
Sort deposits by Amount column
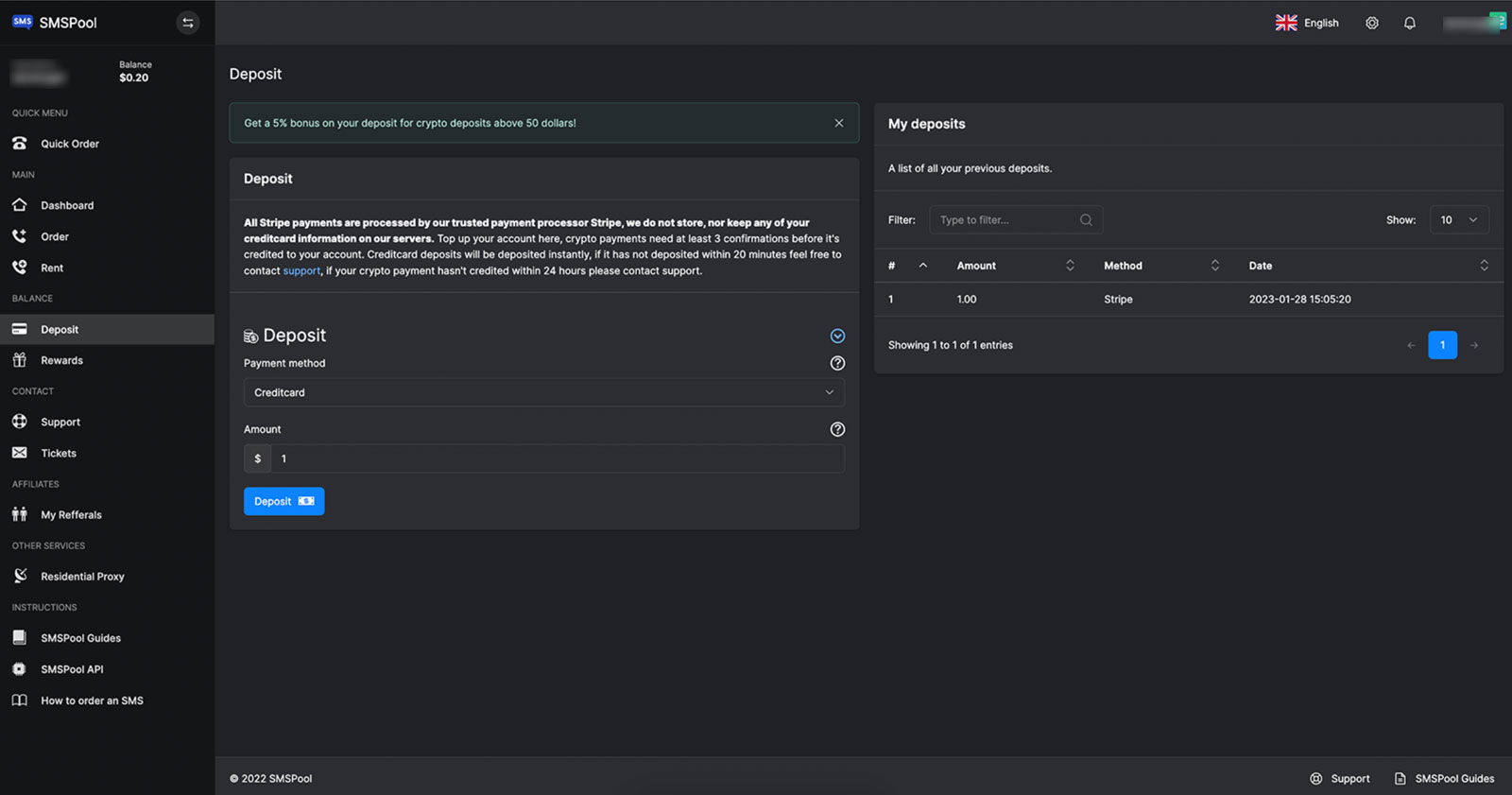(x=1016, y=266)
